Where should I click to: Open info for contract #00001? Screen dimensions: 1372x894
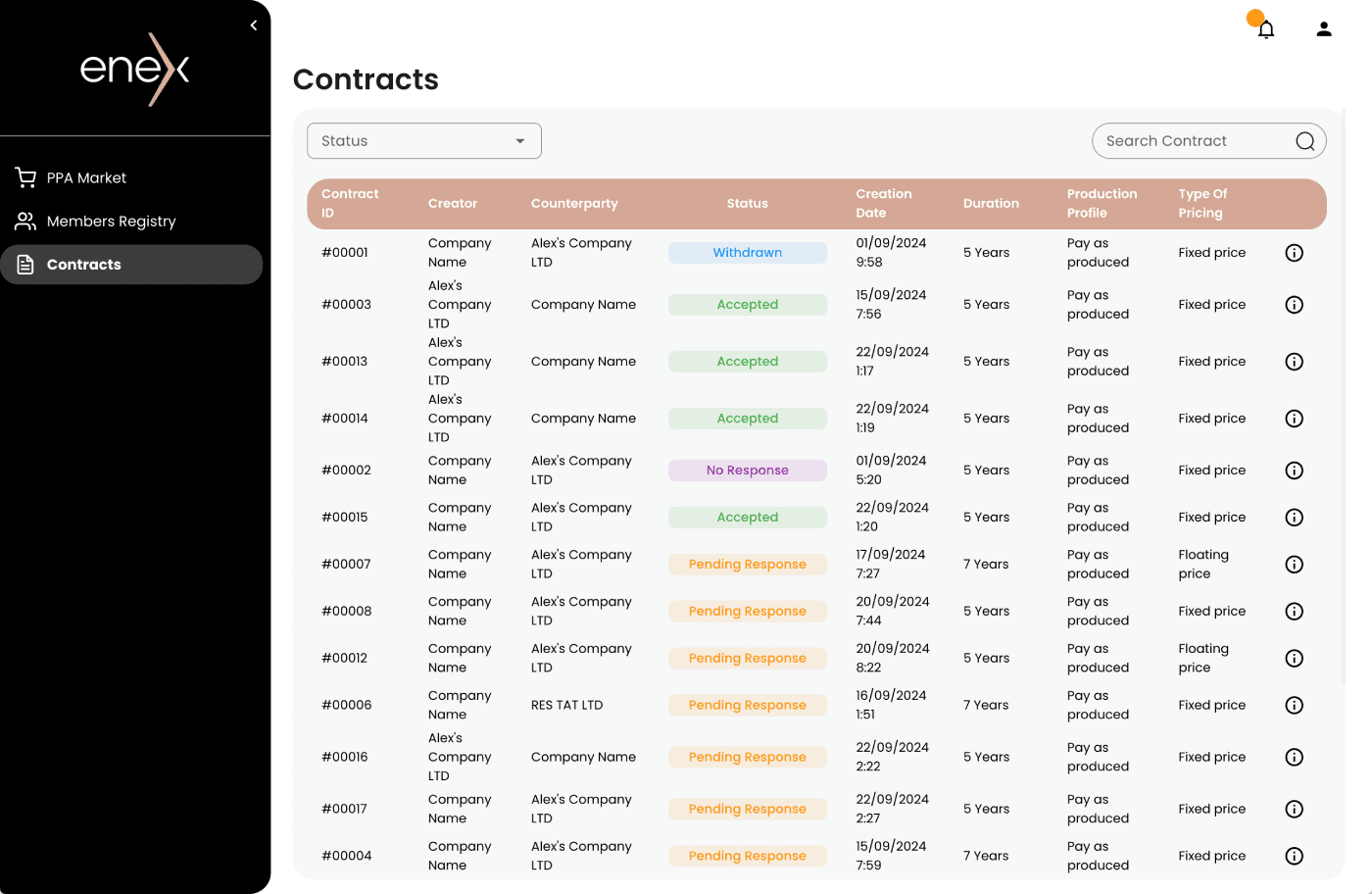pyautogui.click(x=1294, y=253)
